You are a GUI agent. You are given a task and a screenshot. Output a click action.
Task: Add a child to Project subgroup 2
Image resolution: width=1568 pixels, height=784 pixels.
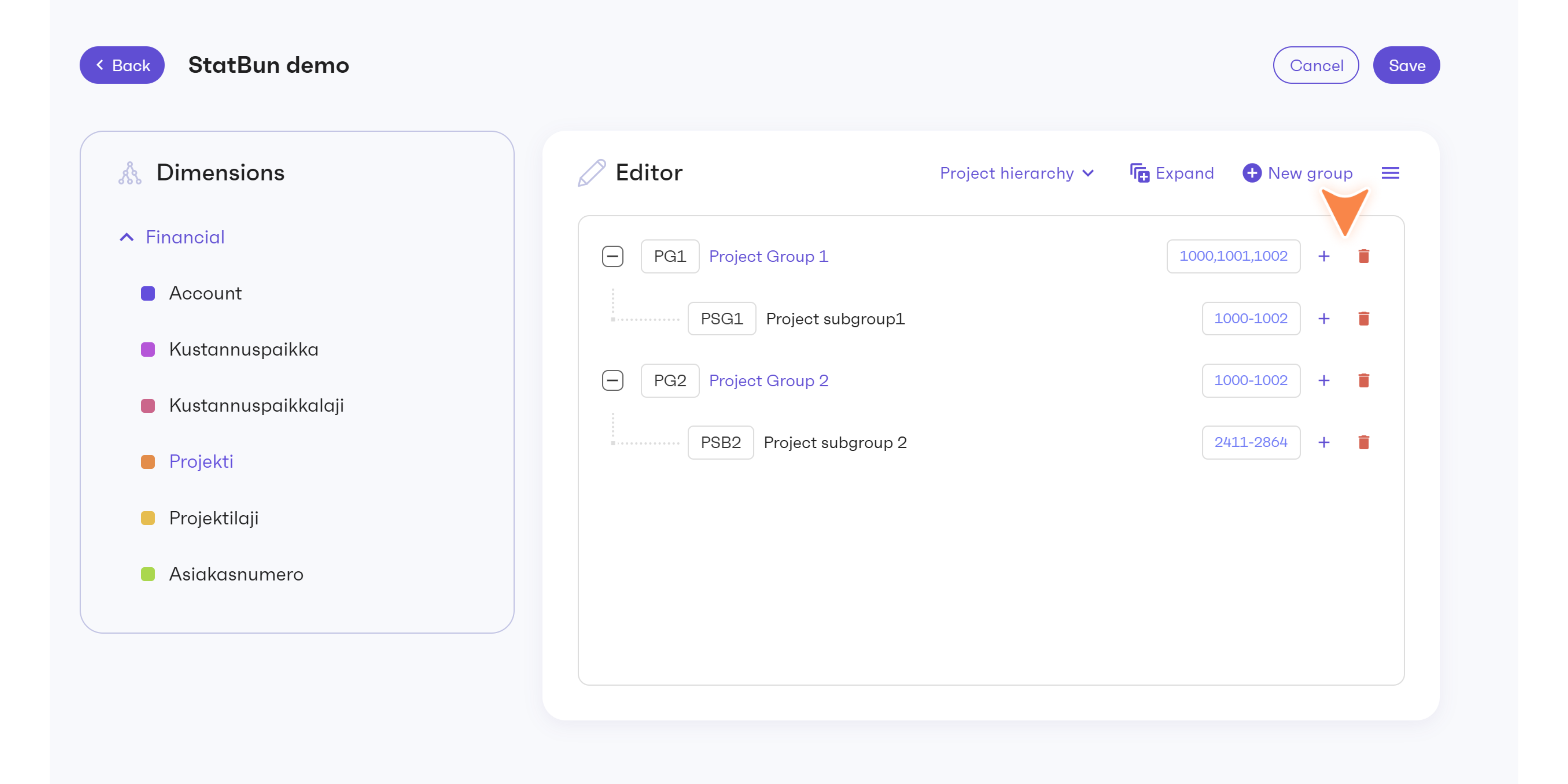point(1324,443)
